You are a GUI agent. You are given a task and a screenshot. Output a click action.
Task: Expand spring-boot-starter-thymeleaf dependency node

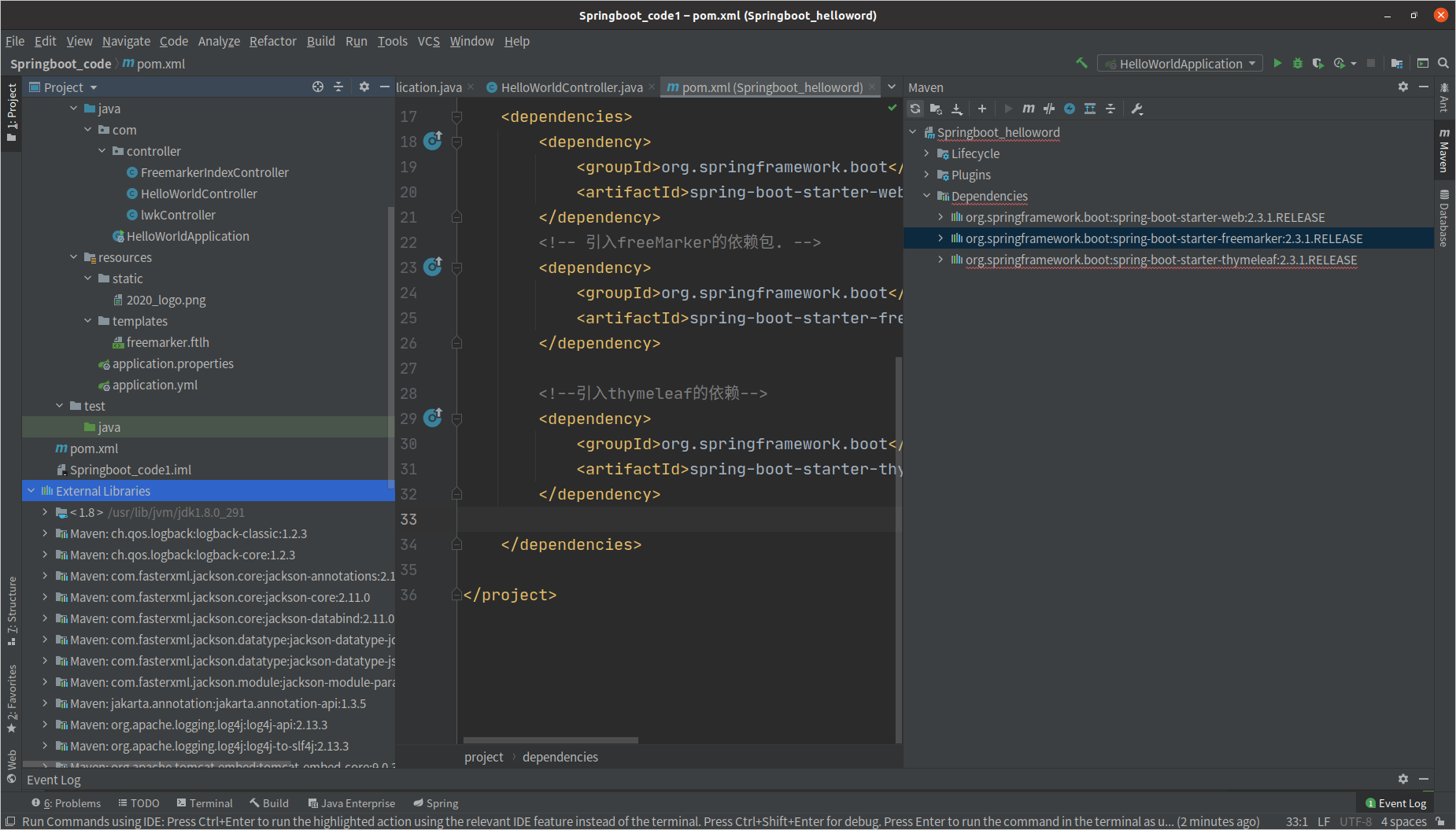(940, 260)
